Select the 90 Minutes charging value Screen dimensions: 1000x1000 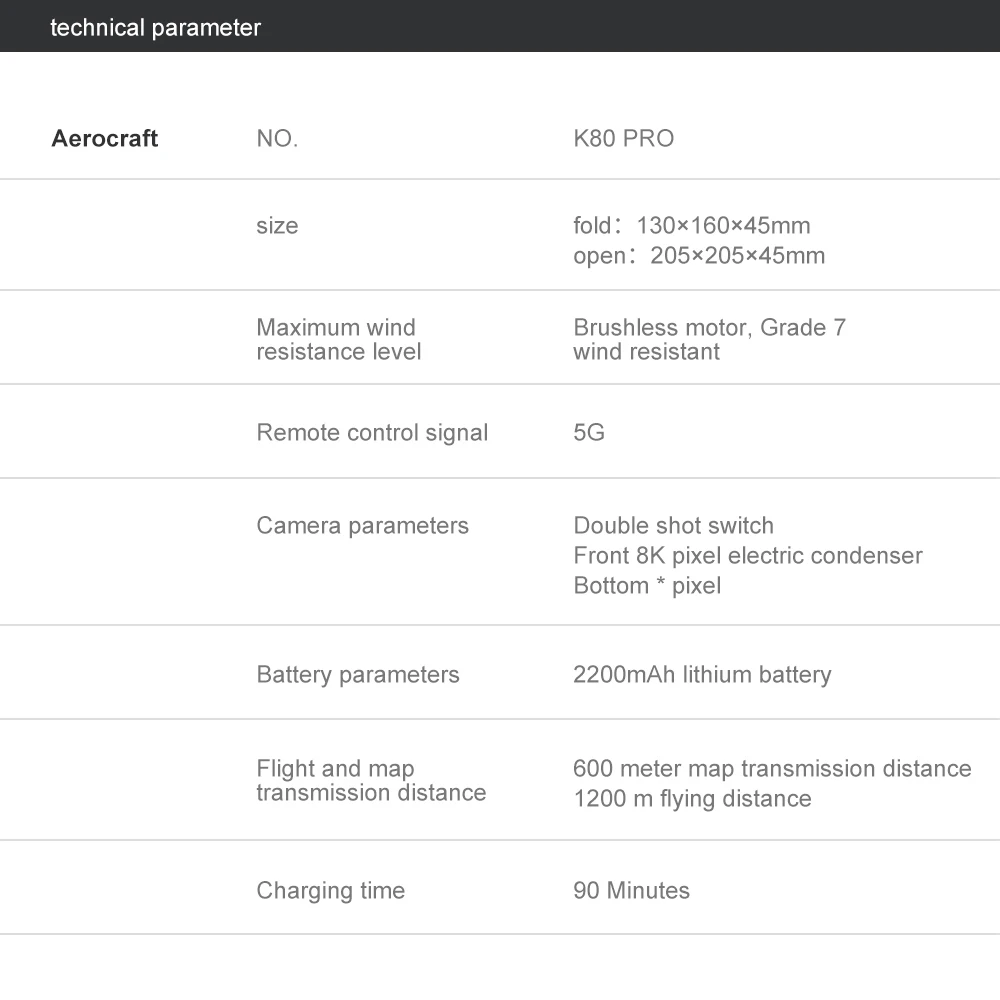tap(631, 890)
